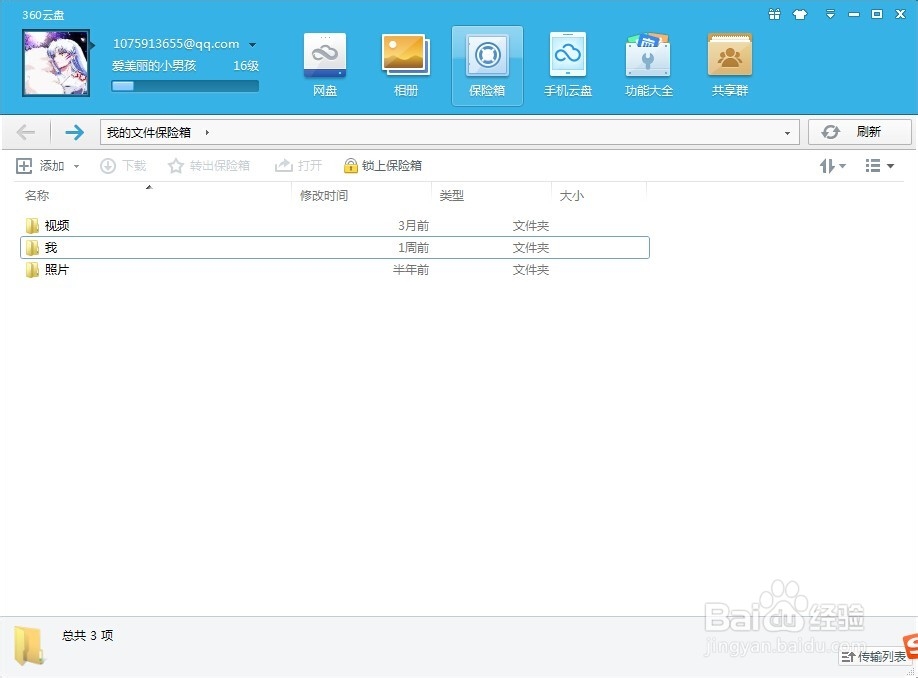The image size is (918, 678).
Task: Select the 视频 folder
Action: [57, 225]
